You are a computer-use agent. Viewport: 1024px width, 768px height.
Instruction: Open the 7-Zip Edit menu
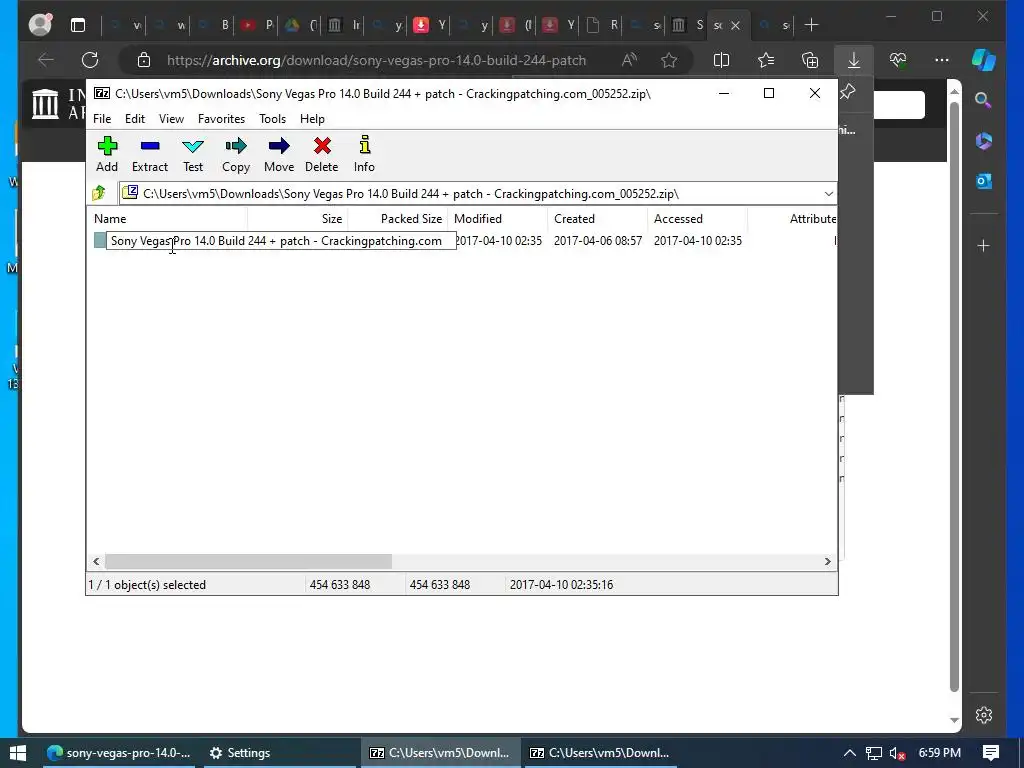[x=135, y=119]
